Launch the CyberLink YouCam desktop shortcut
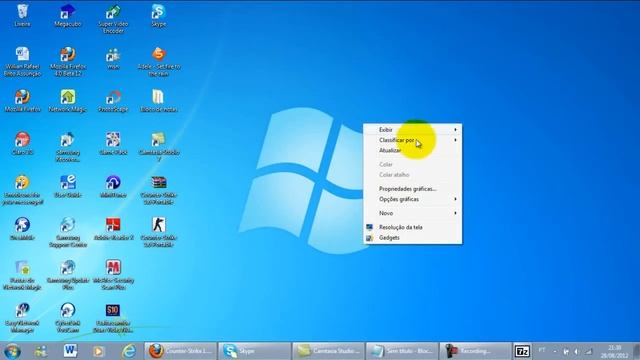This screenshot has width=640, height=360. [68, 317]
